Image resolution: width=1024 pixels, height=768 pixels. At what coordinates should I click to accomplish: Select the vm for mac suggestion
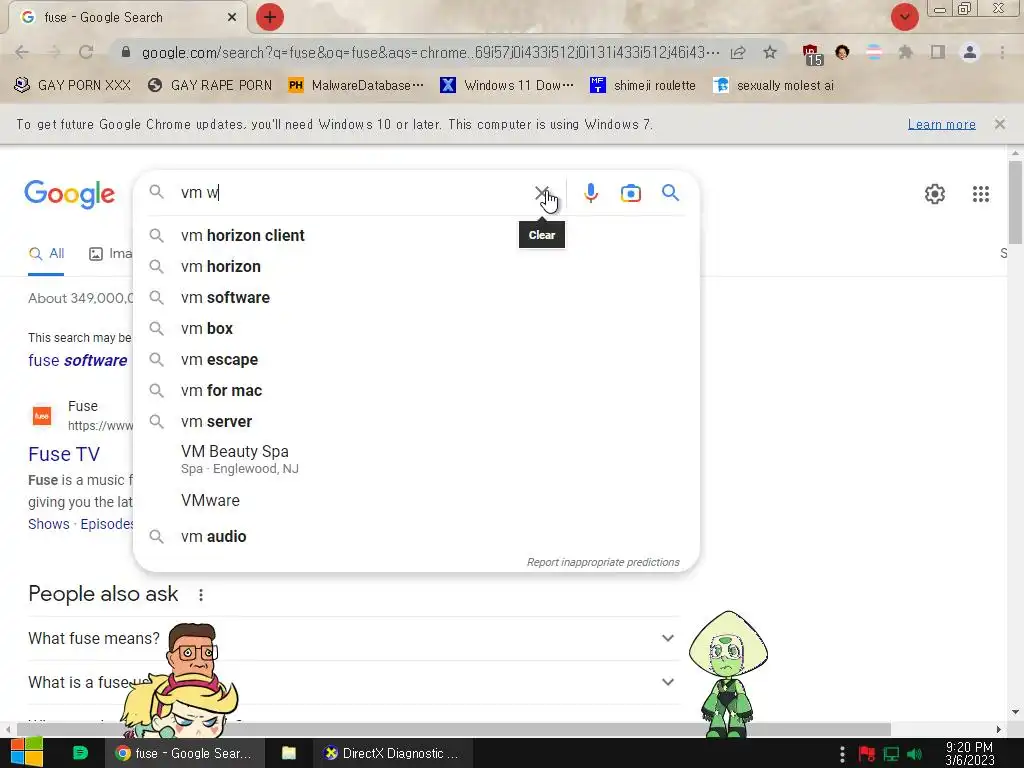point(416,391)
